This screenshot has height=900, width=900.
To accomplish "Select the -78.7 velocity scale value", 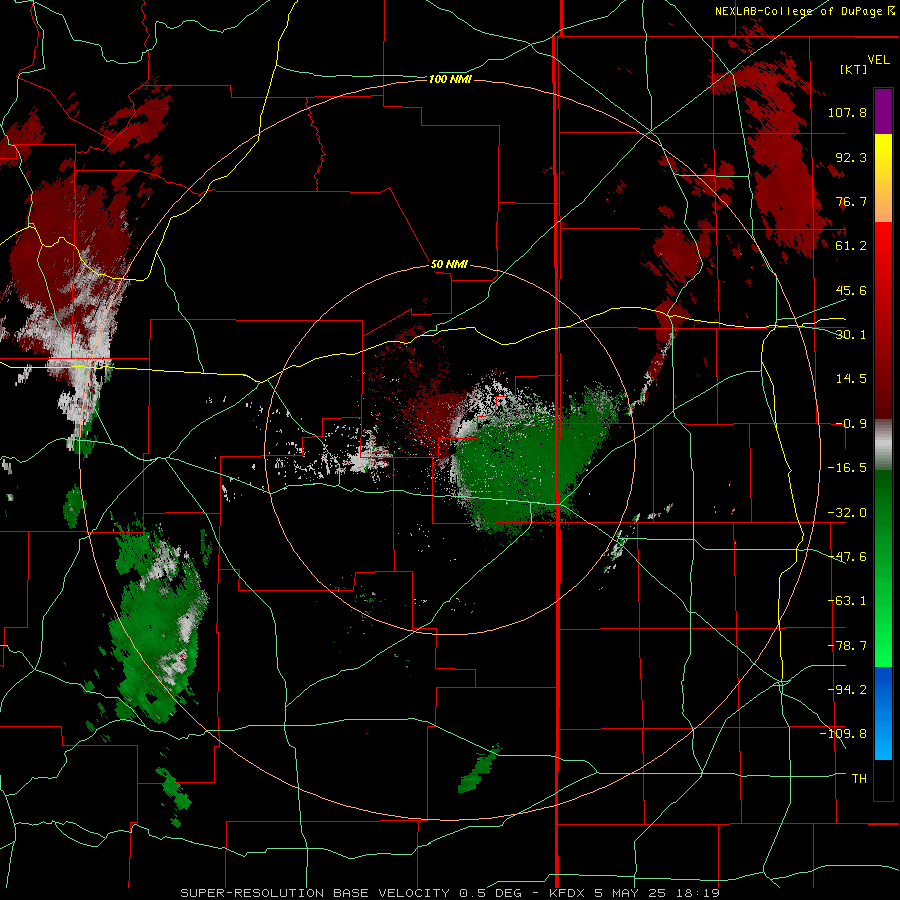I will [847, 646].
